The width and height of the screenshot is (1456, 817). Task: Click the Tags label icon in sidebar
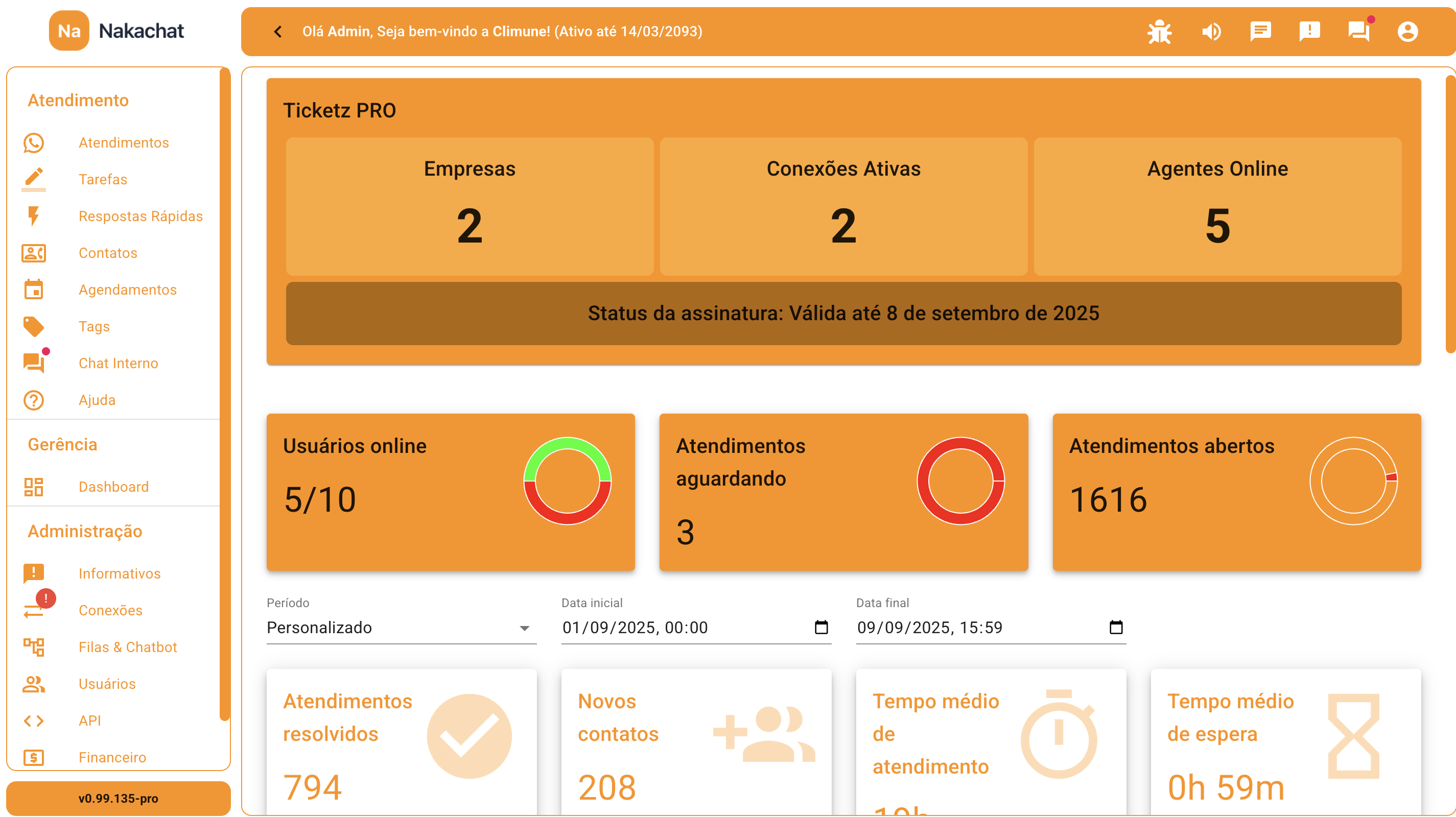click(x=33, y=327)
